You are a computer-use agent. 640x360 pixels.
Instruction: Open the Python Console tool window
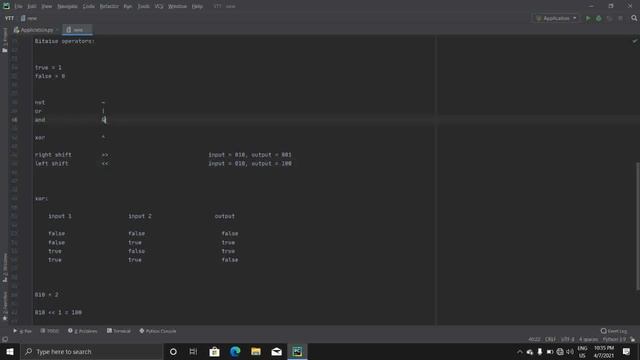(x=158, y=331)
